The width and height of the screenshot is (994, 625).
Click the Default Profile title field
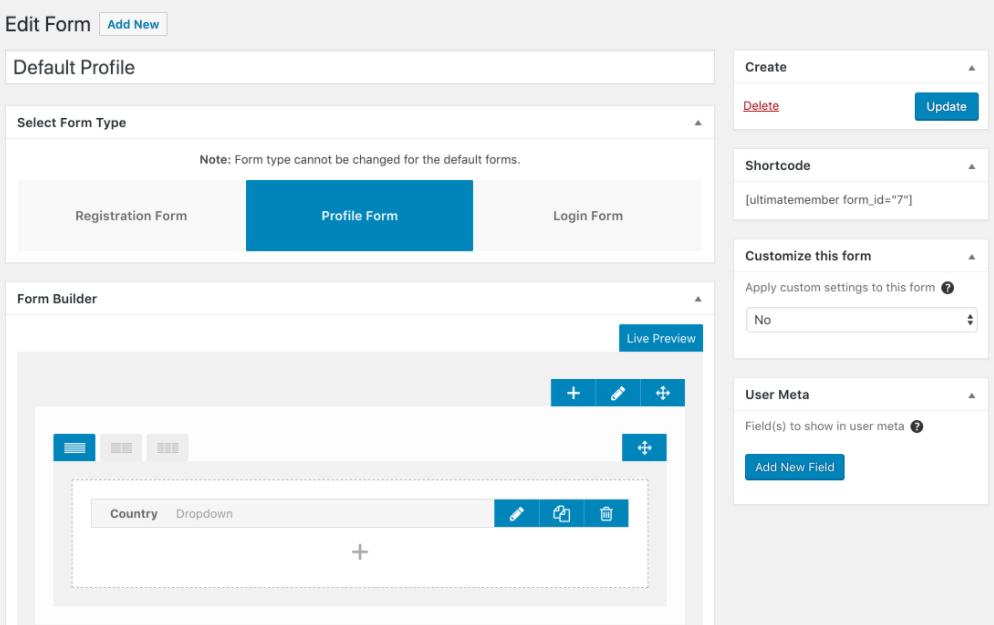[x=359, y=67]
